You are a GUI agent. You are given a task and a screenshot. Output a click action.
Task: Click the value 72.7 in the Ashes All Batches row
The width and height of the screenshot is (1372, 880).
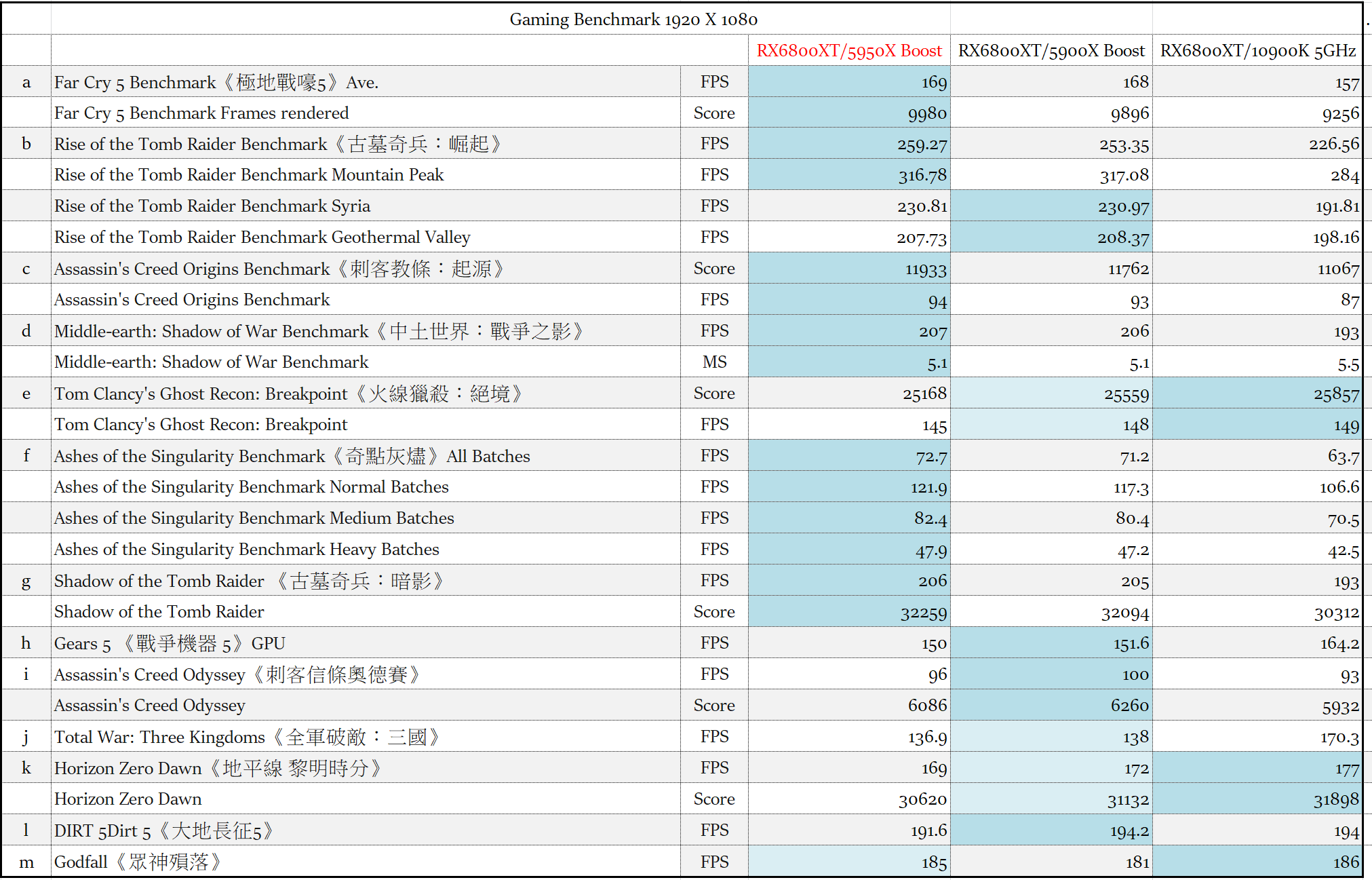pyautogui.click(x=931, y=457)
